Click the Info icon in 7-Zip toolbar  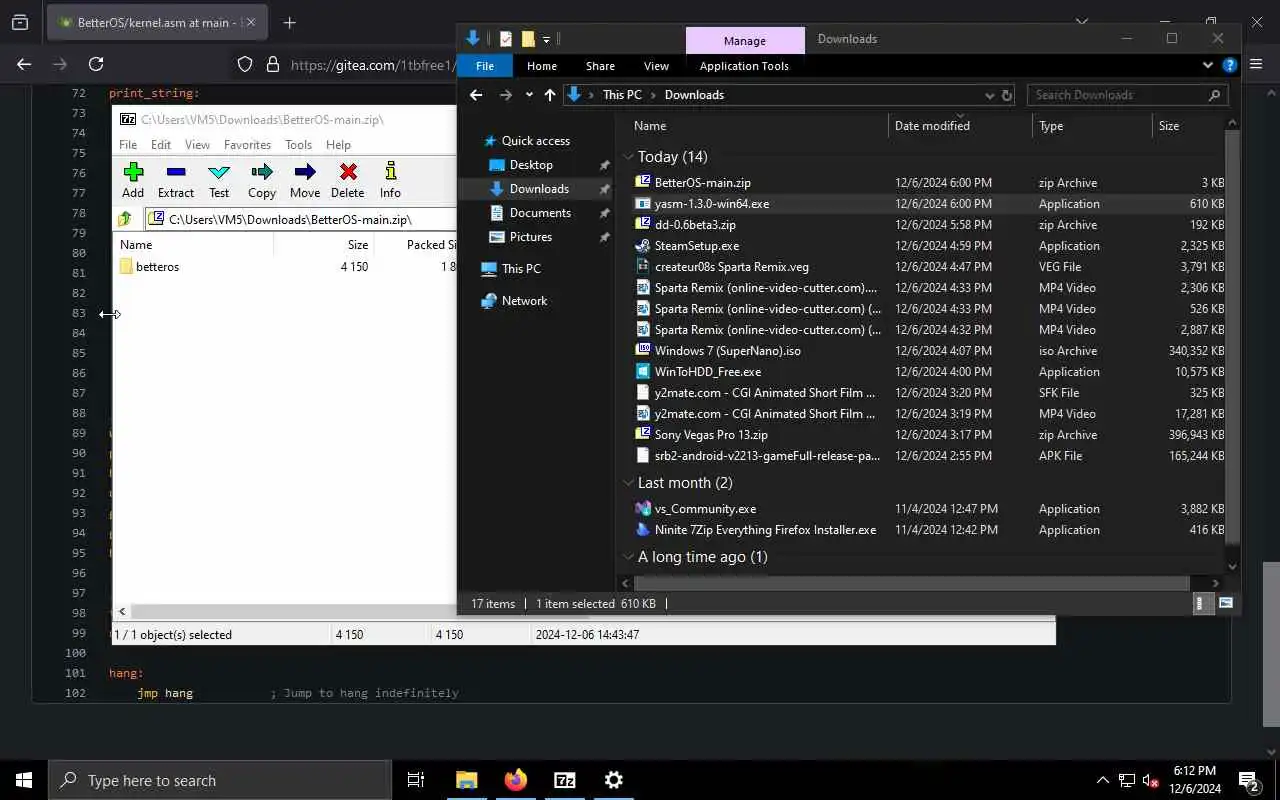coord(390,172)
